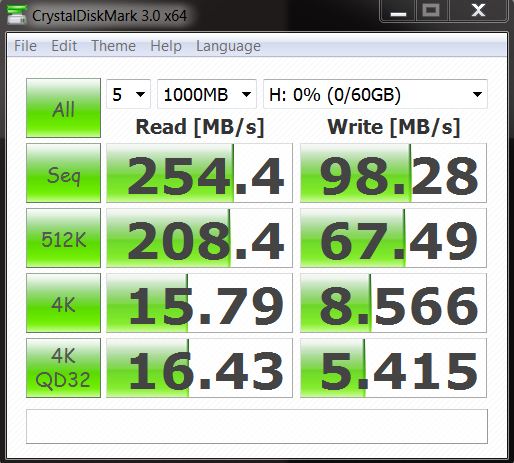Close the CrystalDiskMark window
Screen dimensions: 514x463
[478, 11]
